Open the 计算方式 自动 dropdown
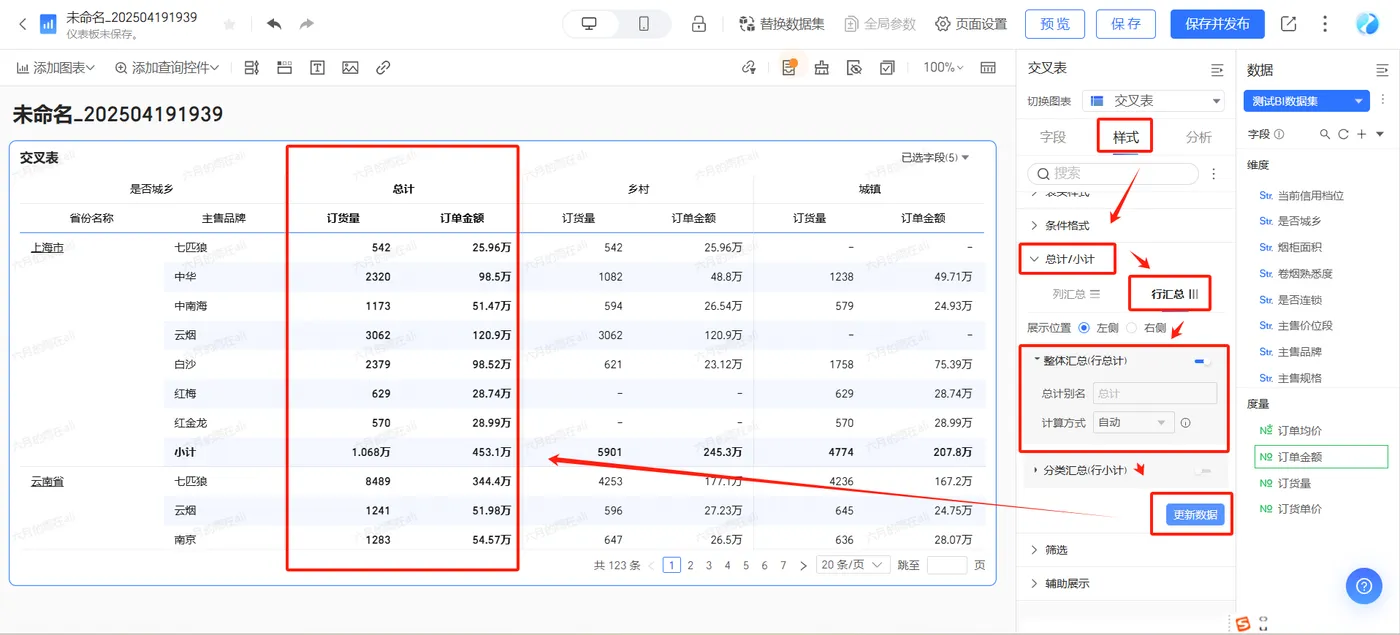1400x635 pixels. point(1133,422)
